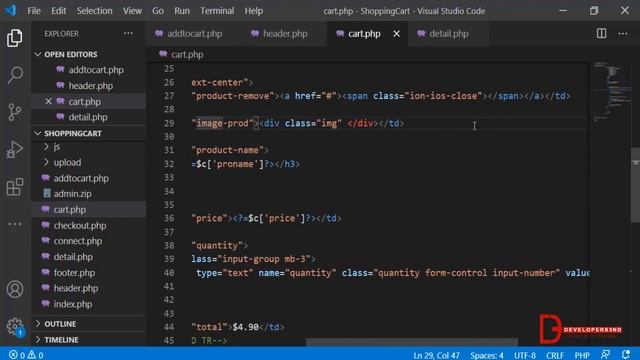640x360 pixels.
Task: Change language mode via PHP entry
Action: 582,355
